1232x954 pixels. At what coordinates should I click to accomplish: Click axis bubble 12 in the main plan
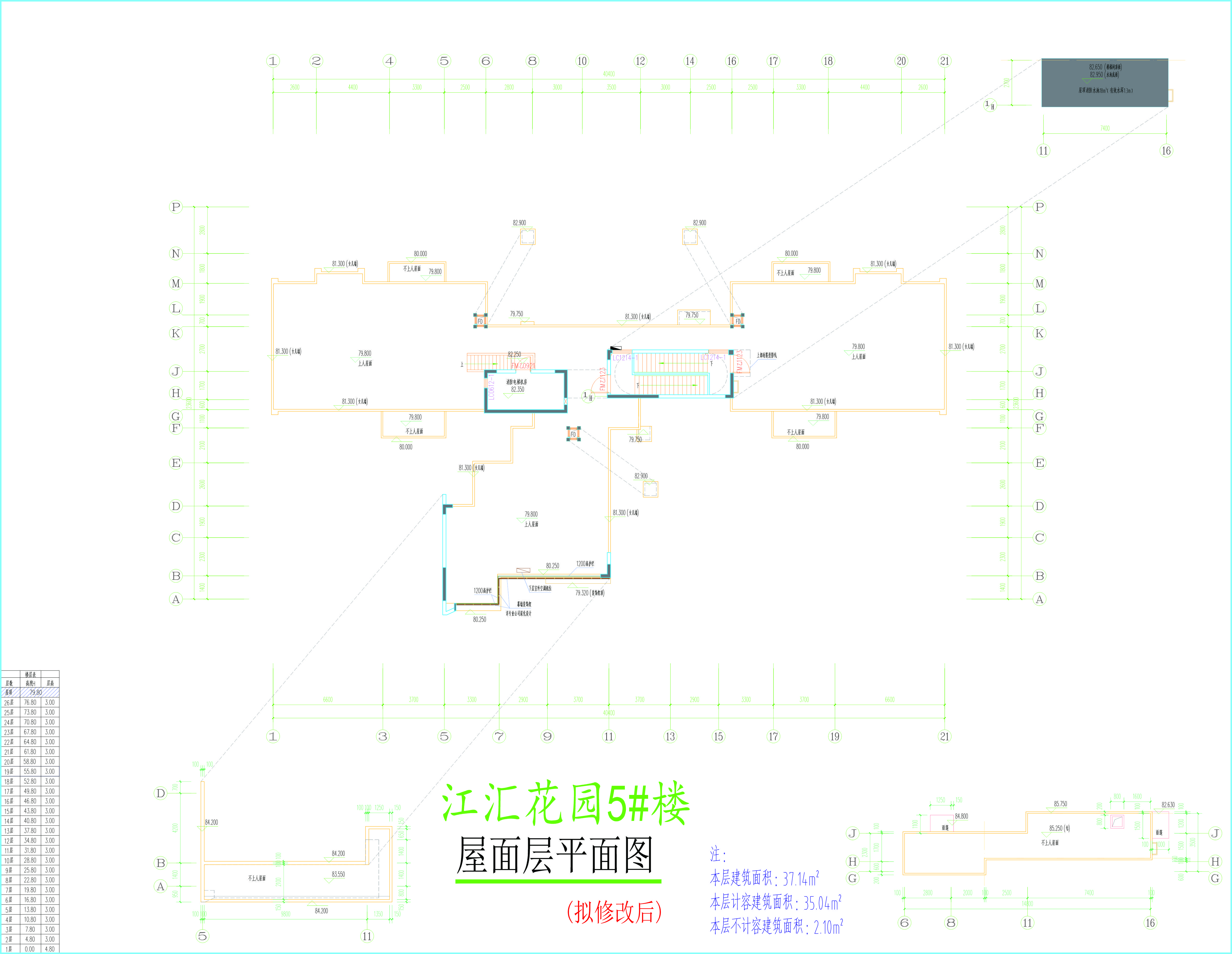click(640, 61)
